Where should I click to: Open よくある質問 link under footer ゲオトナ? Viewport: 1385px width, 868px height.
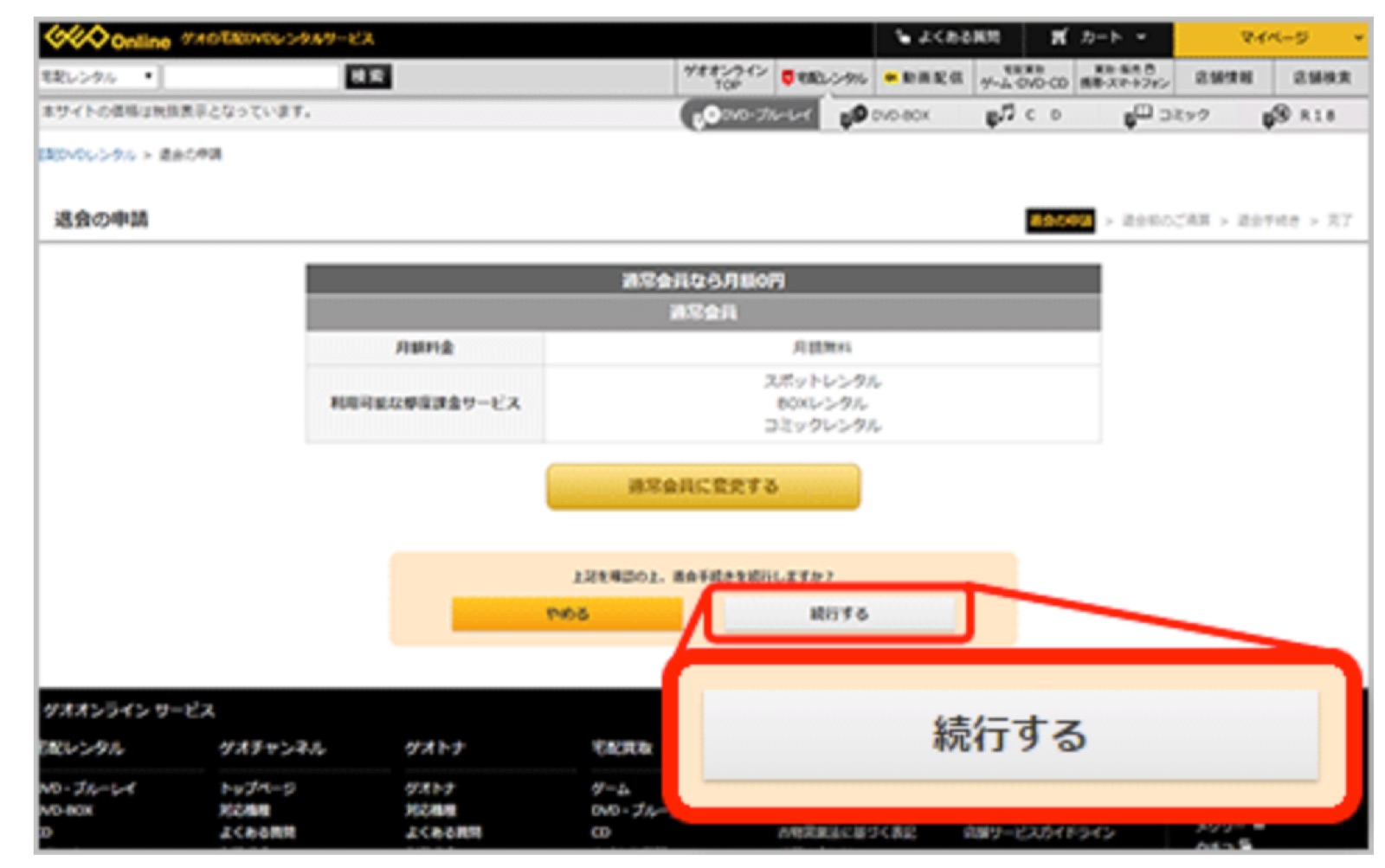[443, 833]
